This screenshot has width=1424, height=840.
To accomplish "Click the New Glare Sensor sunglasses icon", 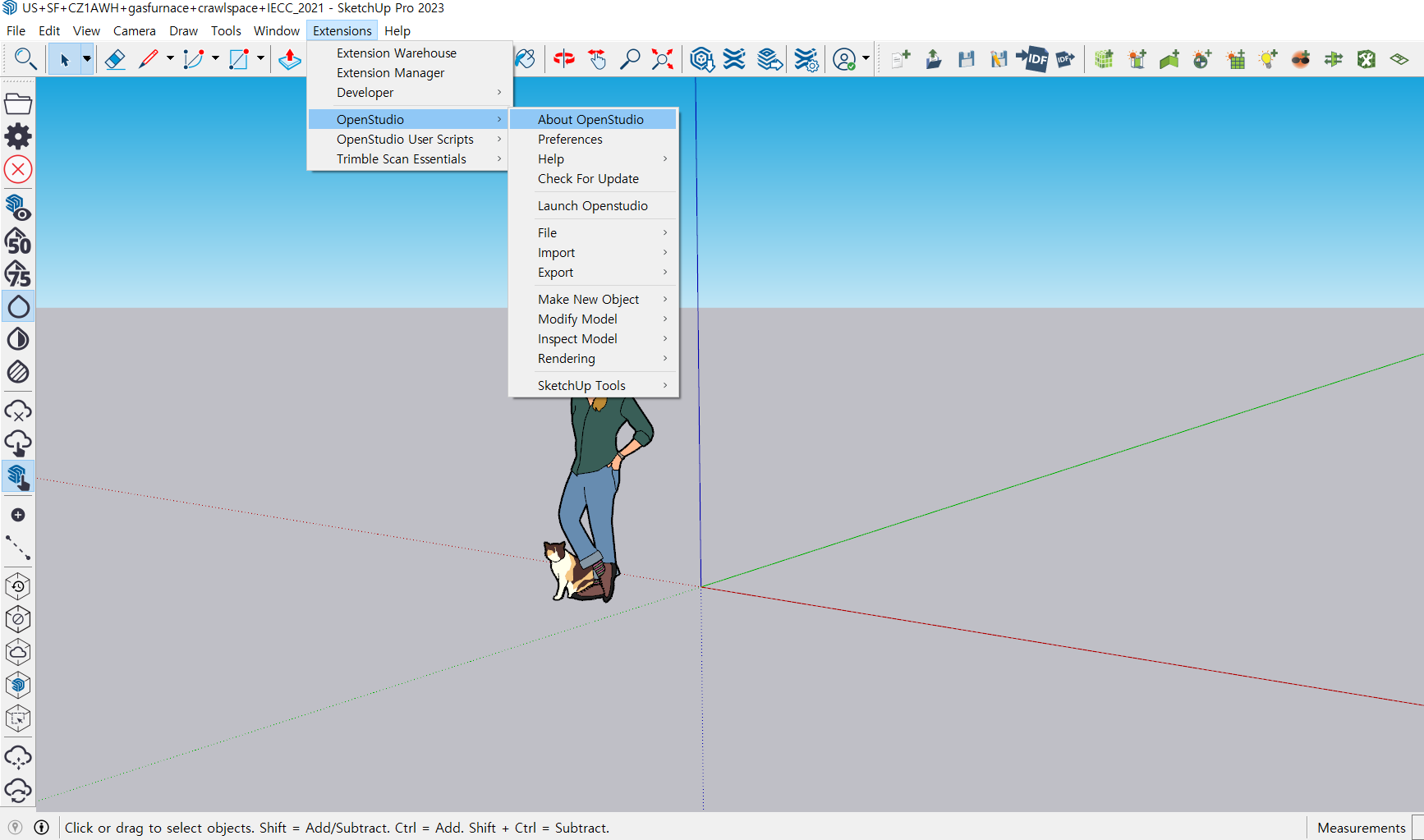I will (1302, 59).
